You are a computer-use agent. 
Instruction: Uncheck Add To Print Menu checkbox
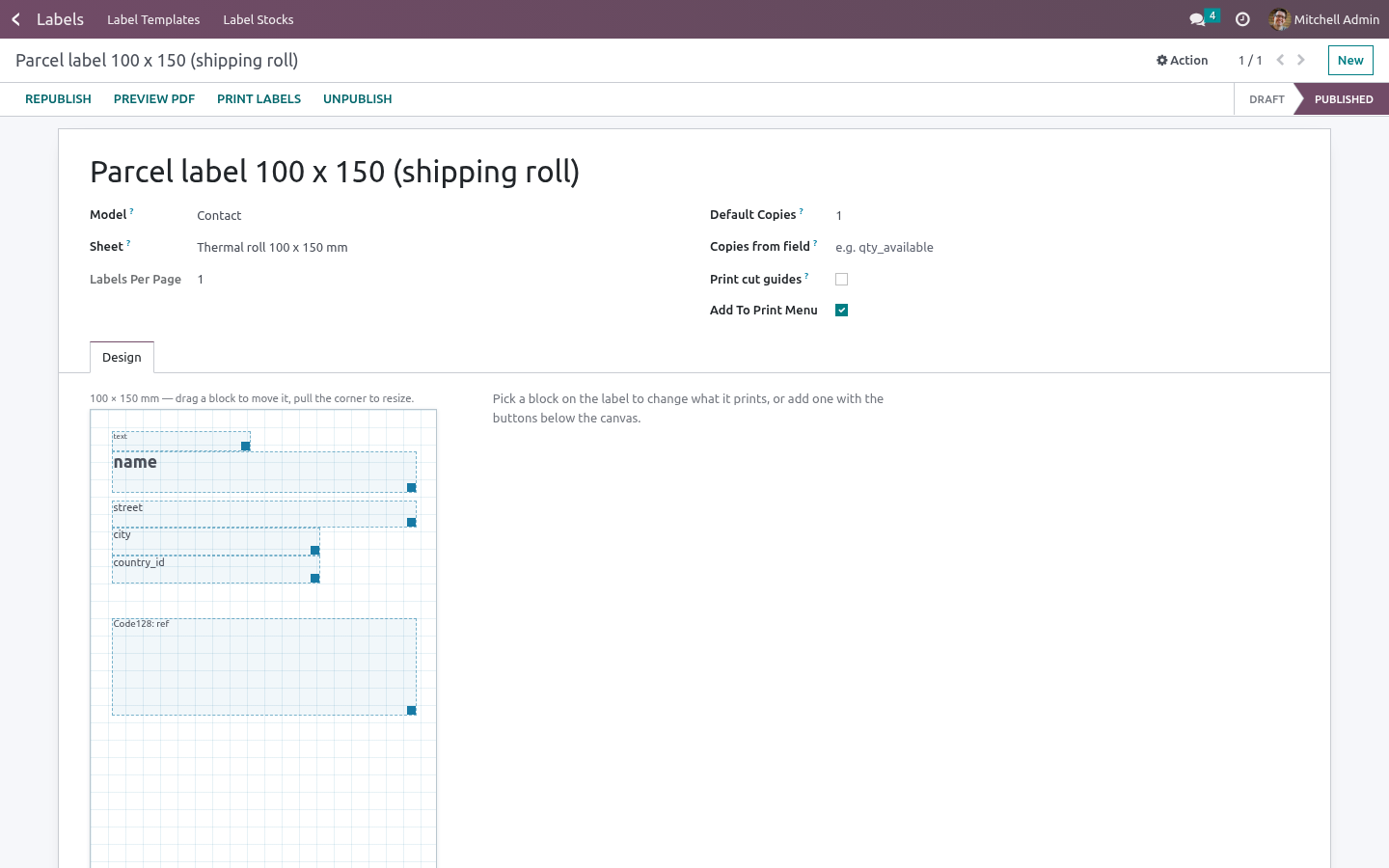point(841,310)
